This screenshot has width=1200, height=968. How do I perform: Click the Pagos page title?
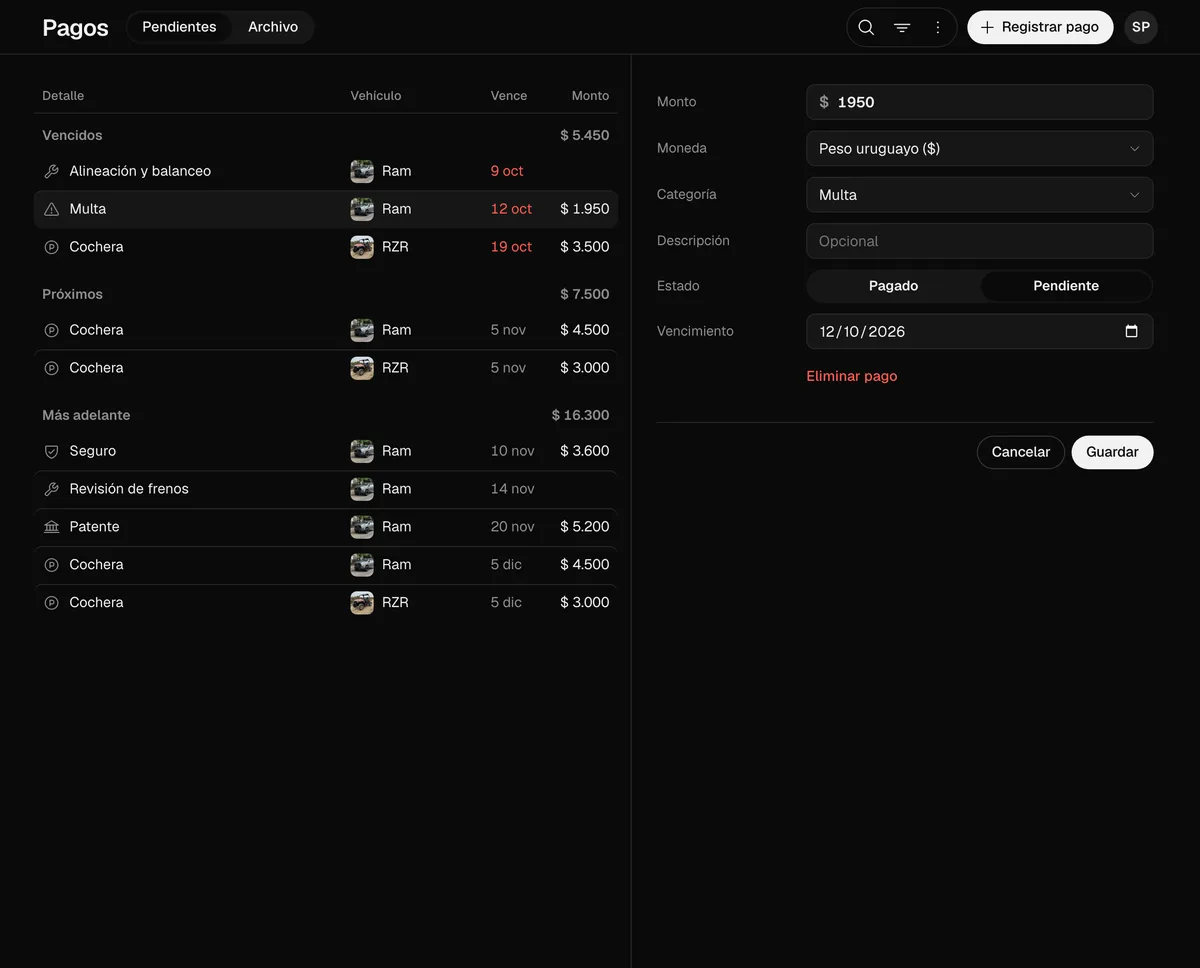(x=75, y=28)
